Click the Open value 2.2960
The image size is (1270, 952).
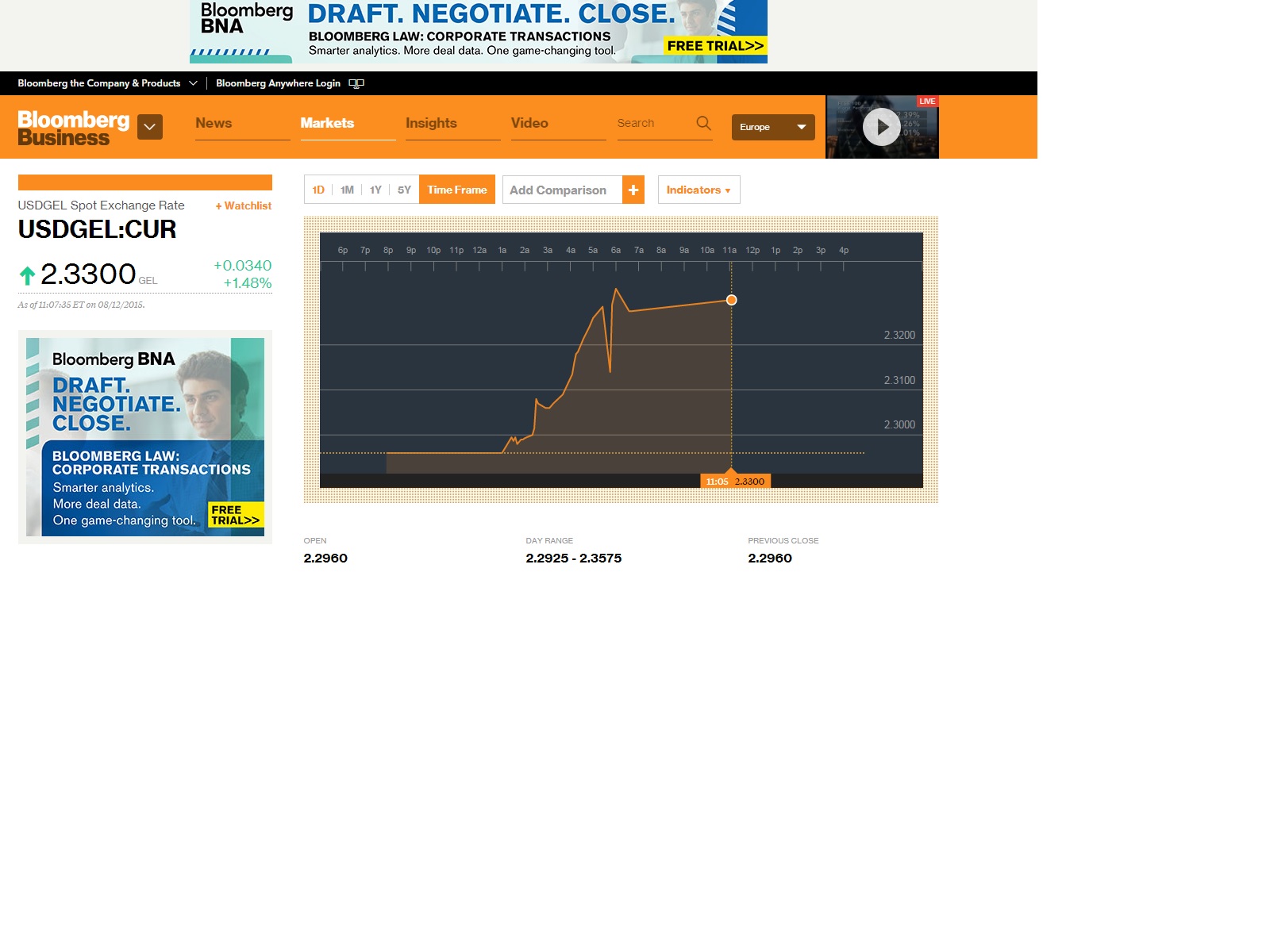325,558
